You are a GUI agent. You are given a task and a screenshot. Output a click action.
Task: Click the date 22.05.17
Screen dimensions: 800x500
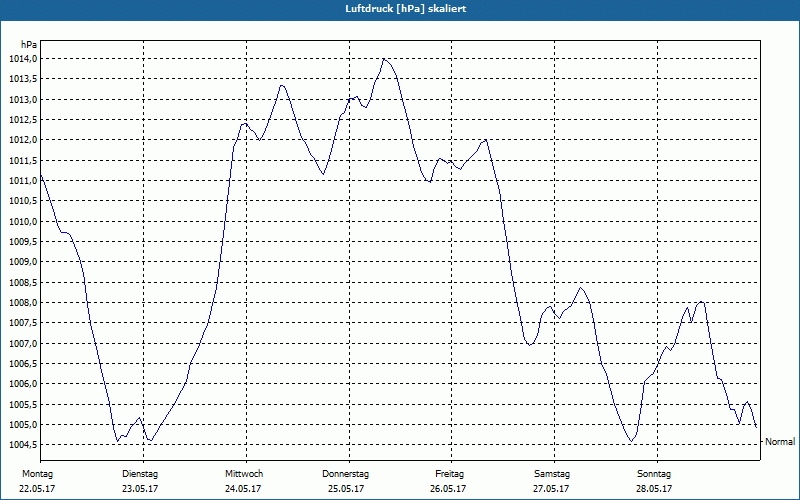coord(37,489)
